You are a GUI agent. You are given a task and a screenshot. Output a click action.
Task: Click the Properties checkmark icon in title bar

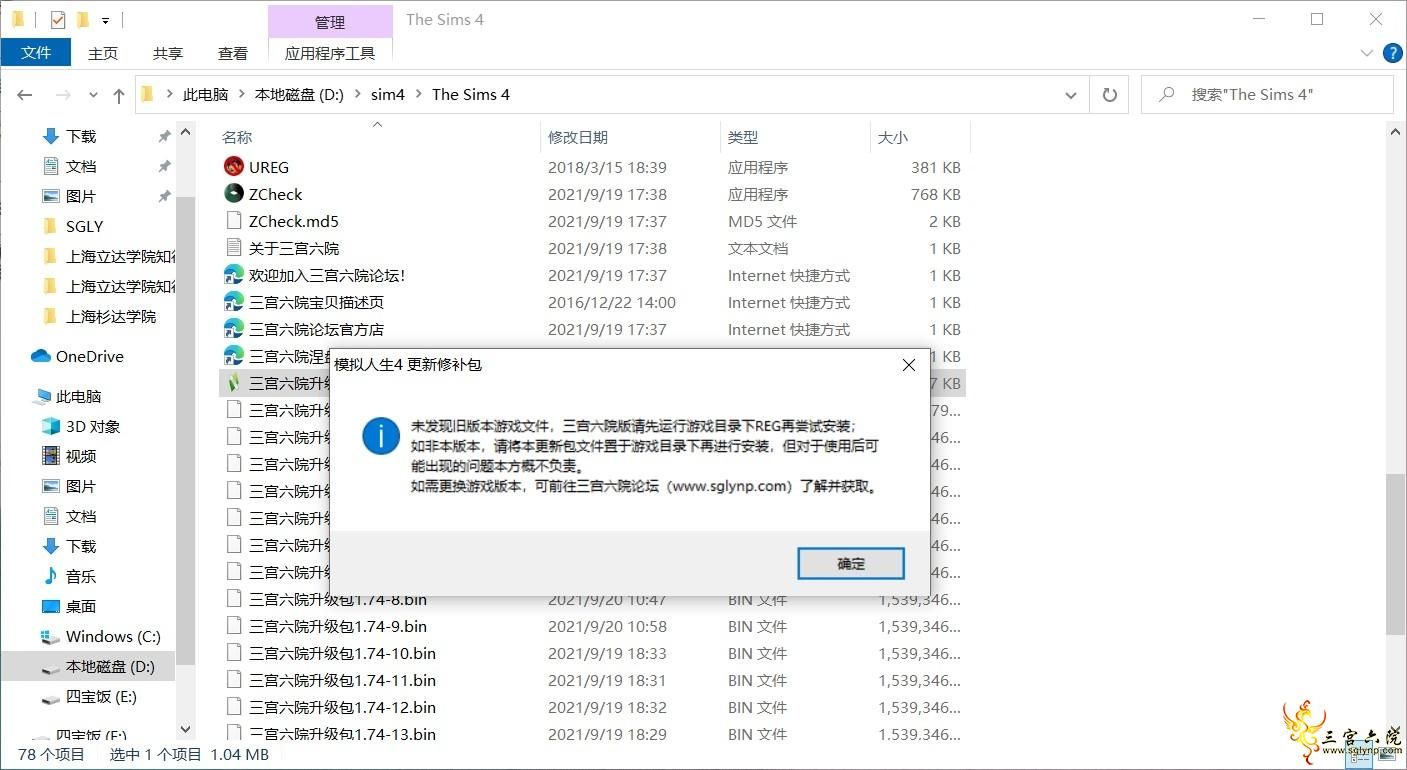57,19
